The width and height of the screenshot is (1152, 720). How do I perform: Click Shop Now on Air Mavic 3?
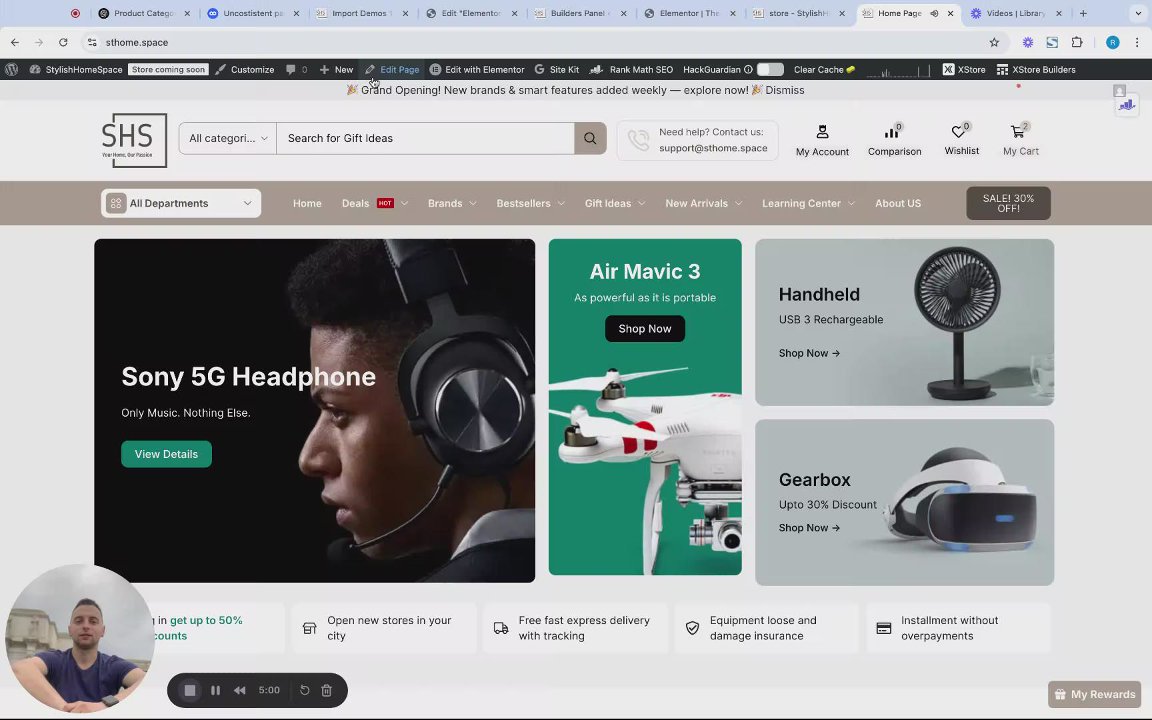(x=644, y=328)
